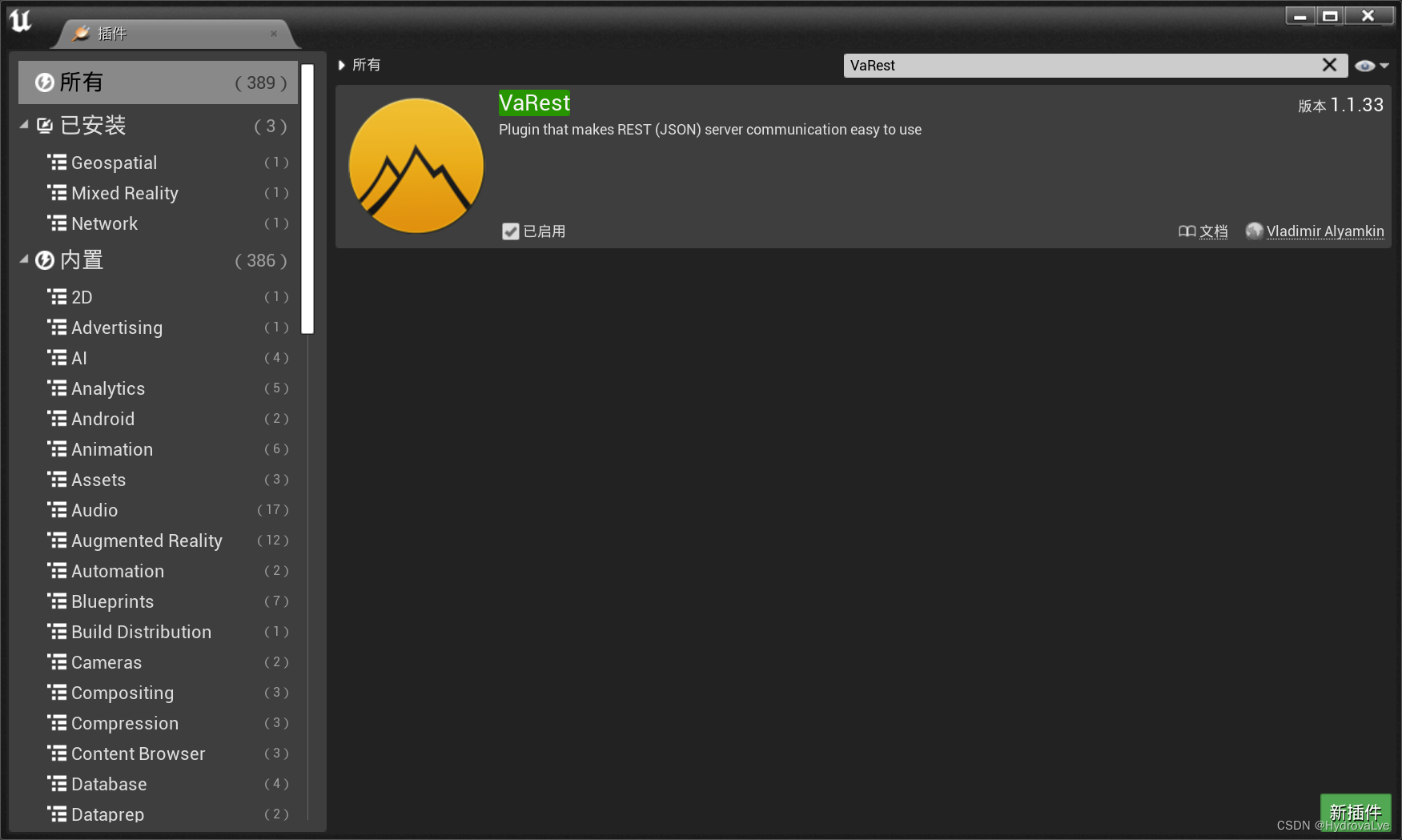Screen dimensions: 1402x840
Task: Click the Analytics list icon
Action: coord(57,388)
